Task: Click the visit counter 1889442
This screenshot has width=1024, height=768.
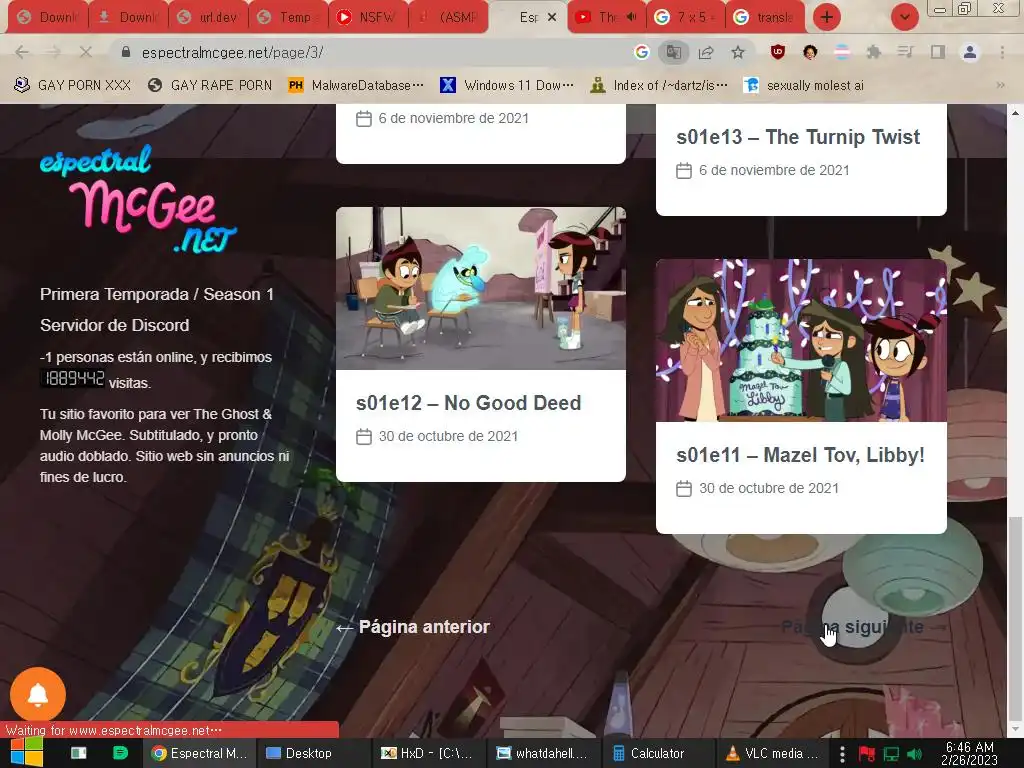Action: point(72,378)
